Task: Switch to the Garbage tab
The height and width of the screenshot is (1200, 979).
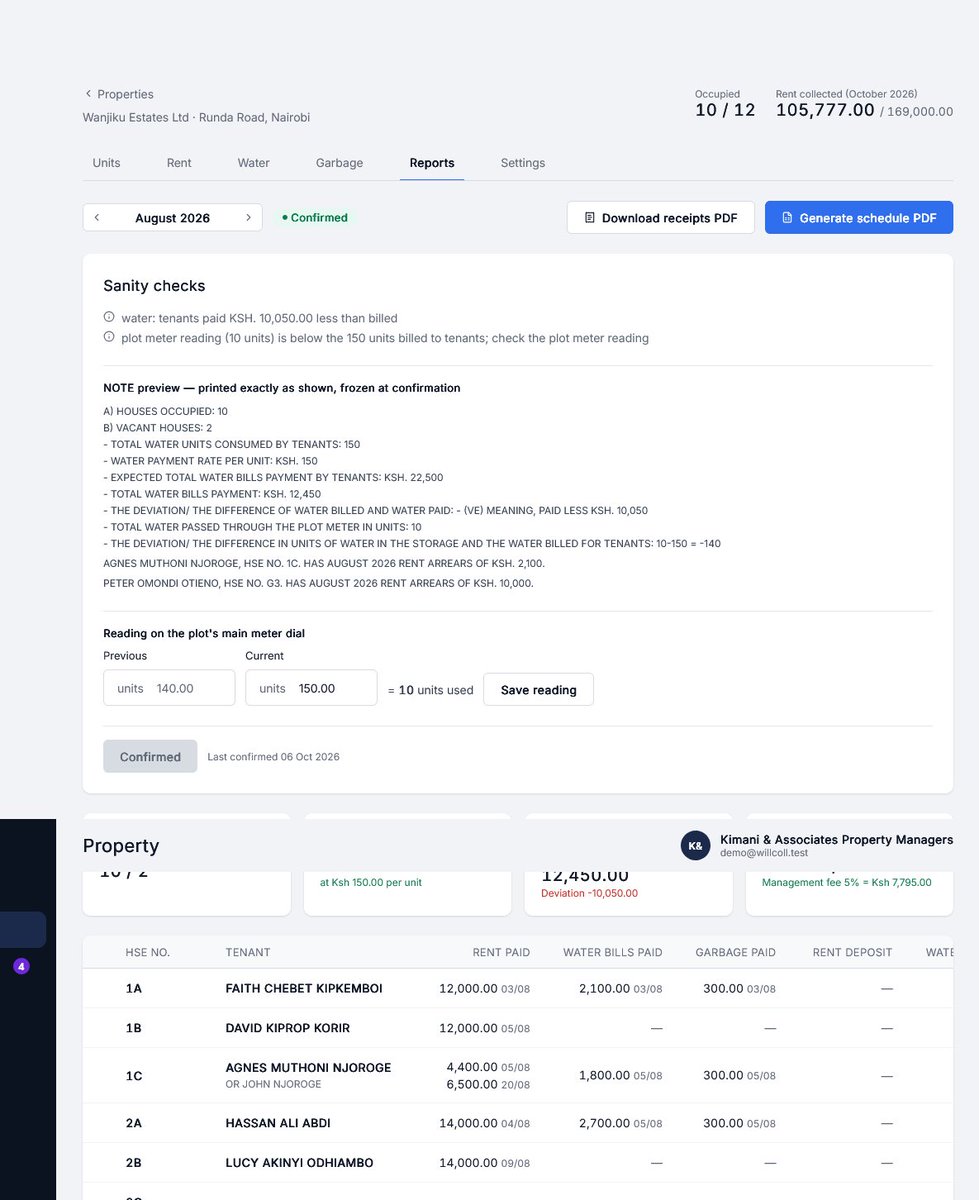Action: (339, 163)
